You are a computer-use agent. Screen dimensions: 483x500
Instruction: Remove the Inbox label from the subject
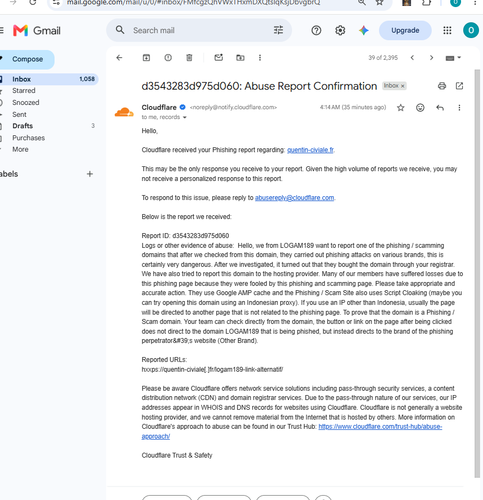pos(403,86)
